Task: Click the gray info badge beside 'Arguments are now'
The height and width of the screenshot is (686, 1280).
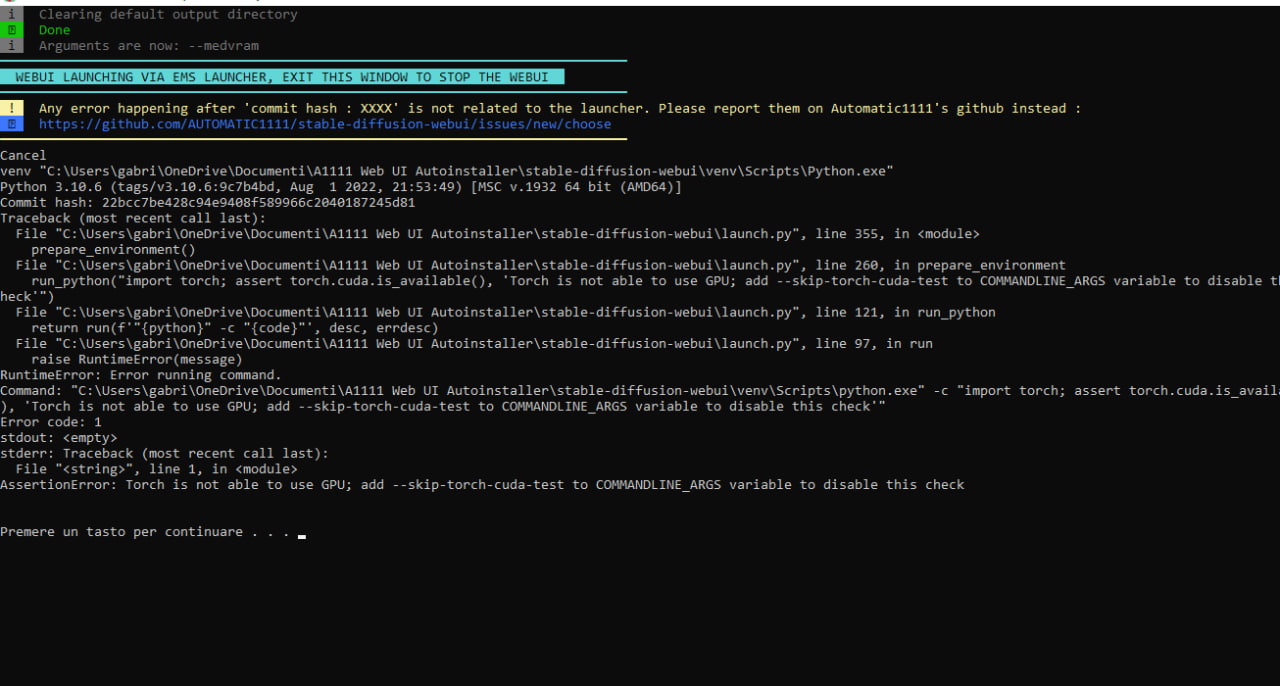Action: pyautogui.click(x=12, y=46)
